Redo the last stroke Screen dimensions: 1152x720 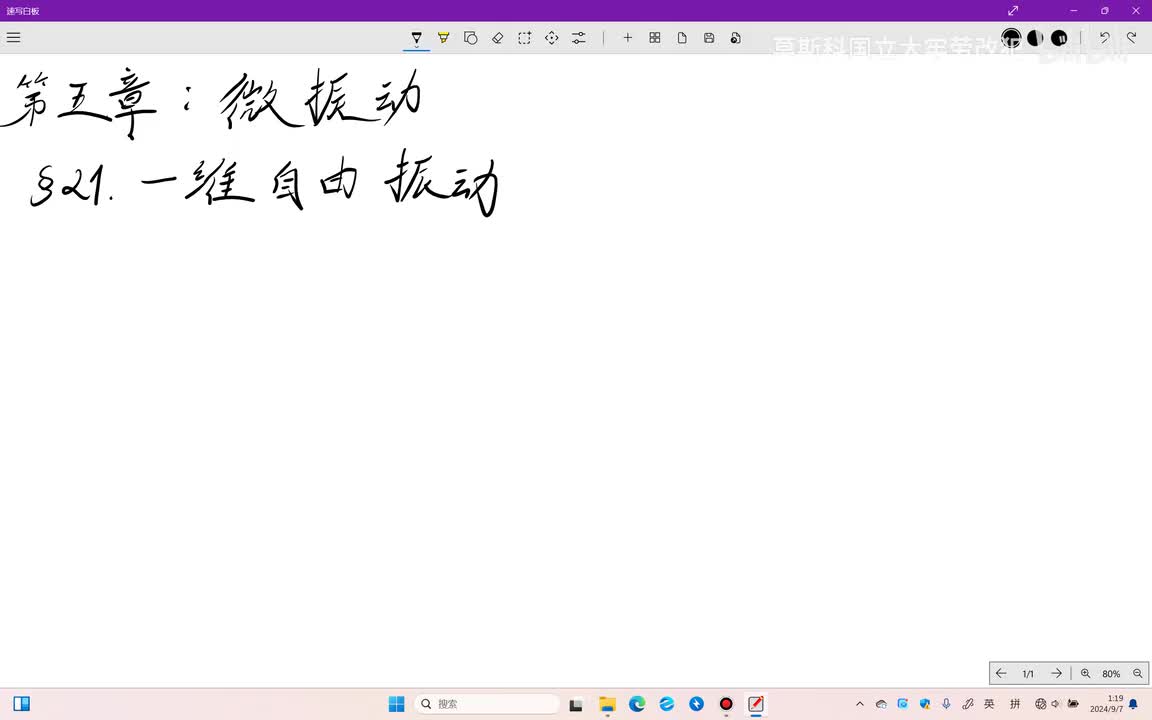tap(1131, 37)
